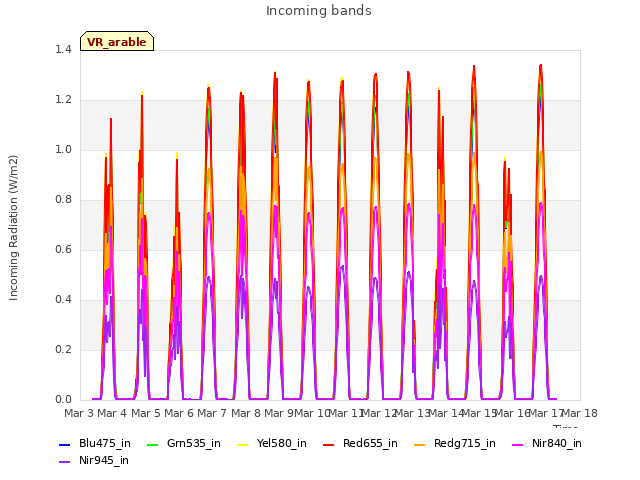
Task: Click the 0.2 y-axis tick label
Action: click(x=63, y=350)
